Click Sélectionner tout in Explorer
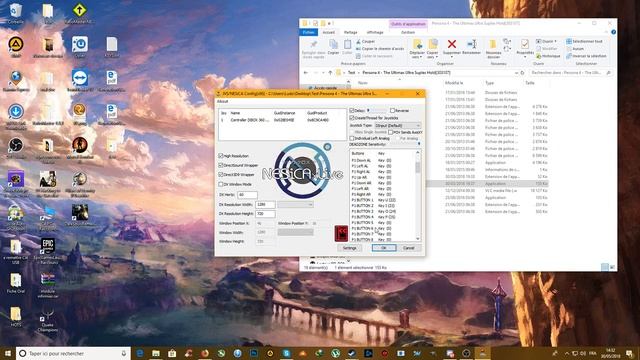 pyautogui.click(x=584, y=41)
